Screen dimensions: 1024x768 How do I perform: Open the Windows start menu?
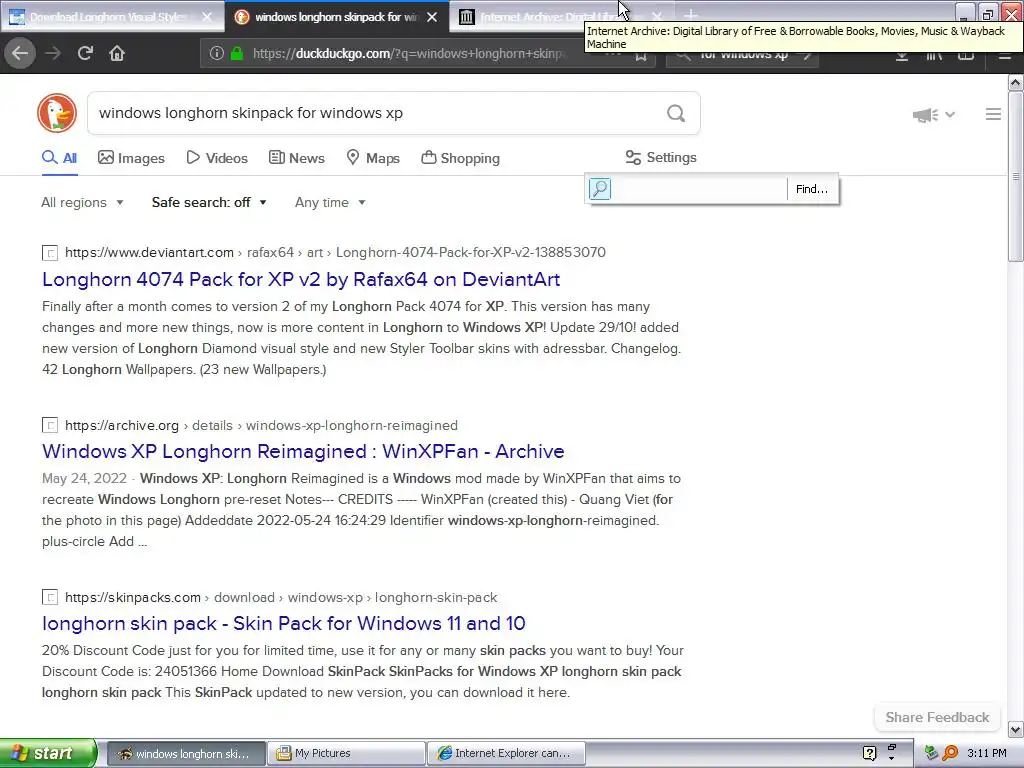pos(48,753)
